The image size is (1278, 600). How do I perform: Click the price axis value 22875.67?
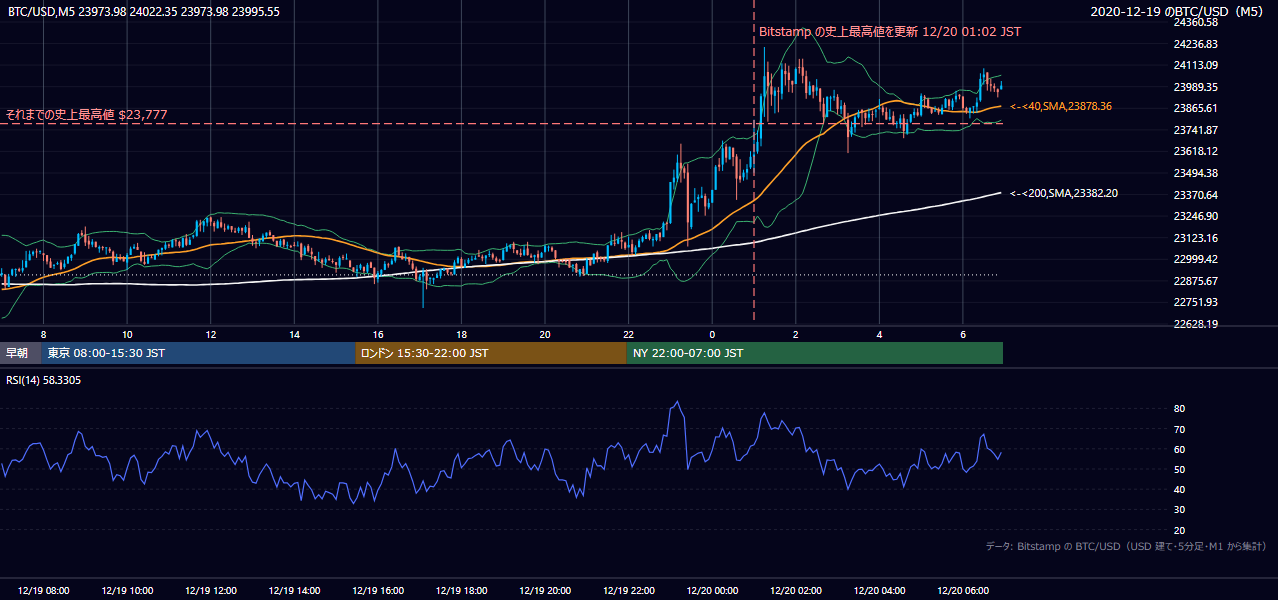(x=1195, y=281)
